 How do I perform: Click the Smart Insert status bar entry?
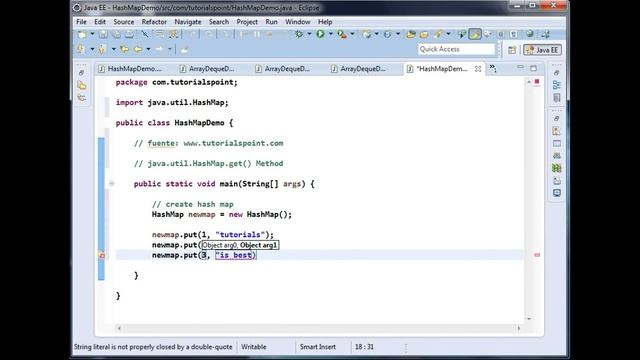318,347
